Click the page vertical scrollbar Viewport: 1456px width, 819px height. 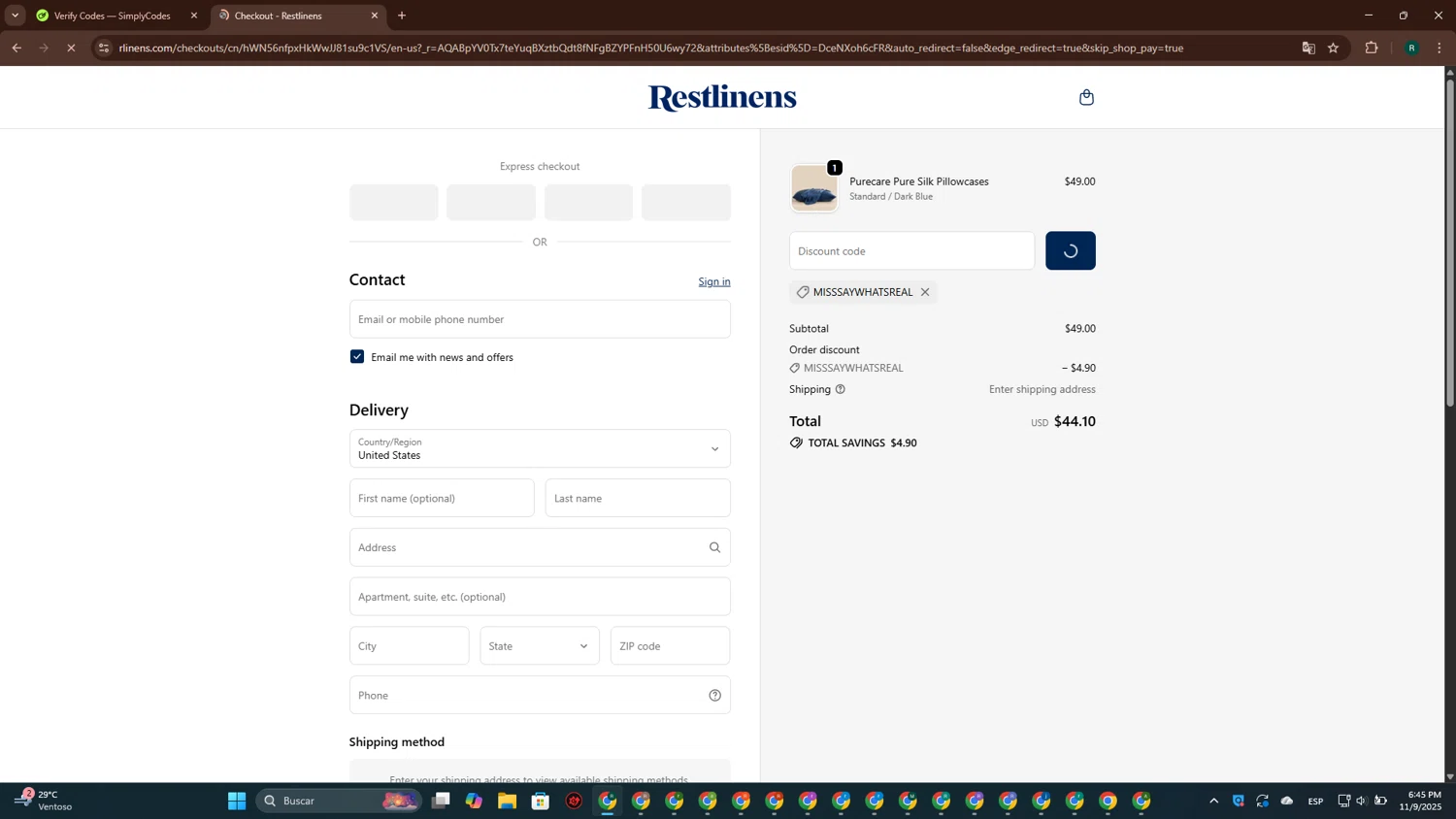pos(1450,243)
